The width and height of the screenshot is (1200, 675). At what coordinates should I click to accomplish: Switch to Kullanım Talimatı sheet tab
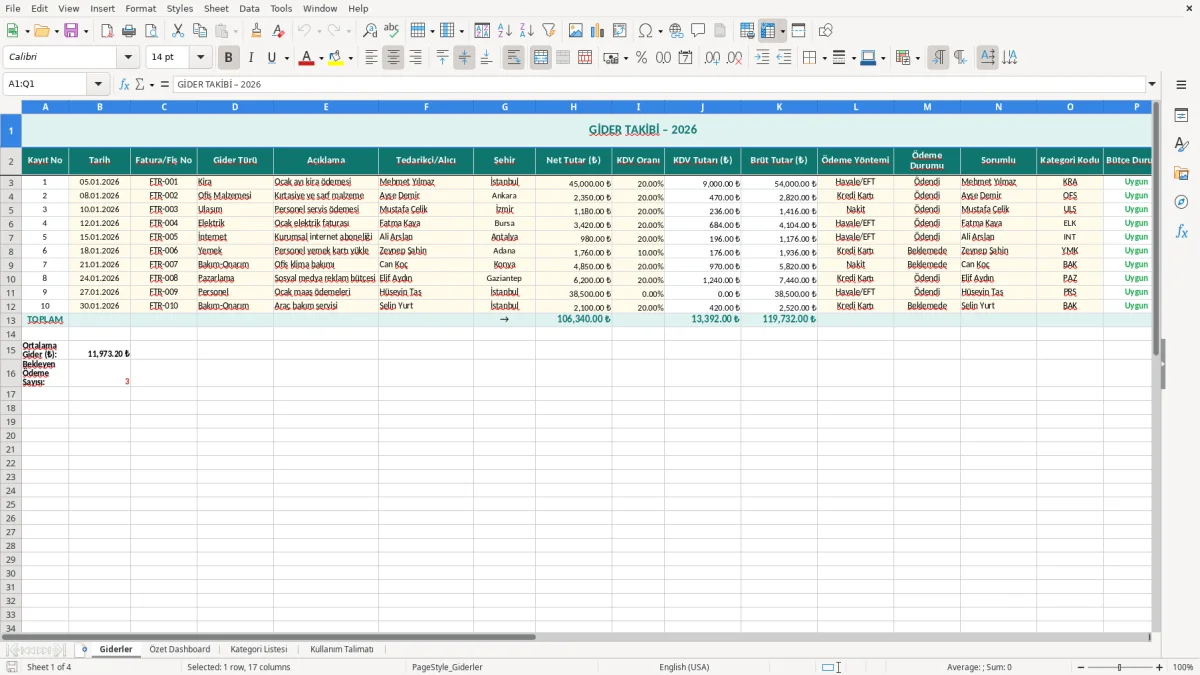342,649
